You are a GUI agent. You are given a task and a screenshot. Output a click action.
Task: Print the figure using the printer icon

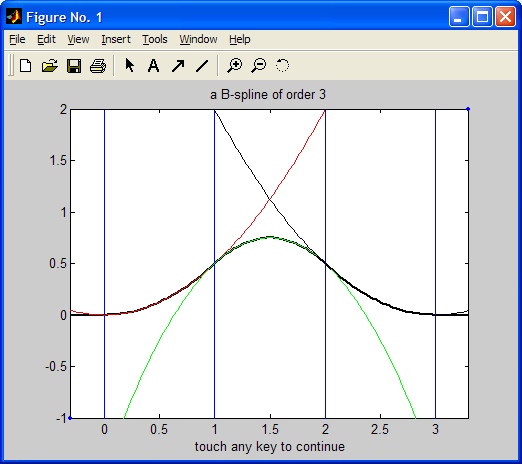[x=98, y=65]
